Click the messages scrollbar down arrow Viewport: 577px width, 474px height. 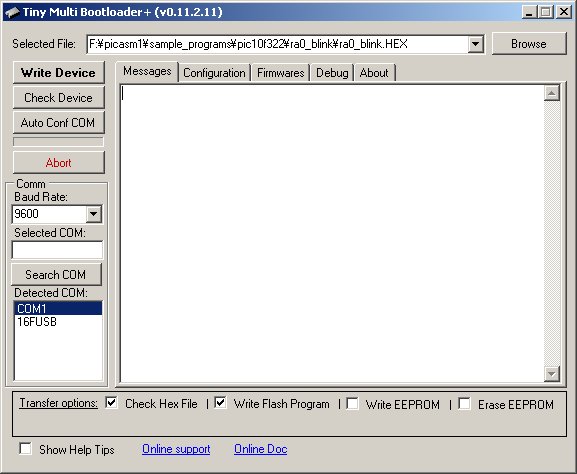click(552, 374)
